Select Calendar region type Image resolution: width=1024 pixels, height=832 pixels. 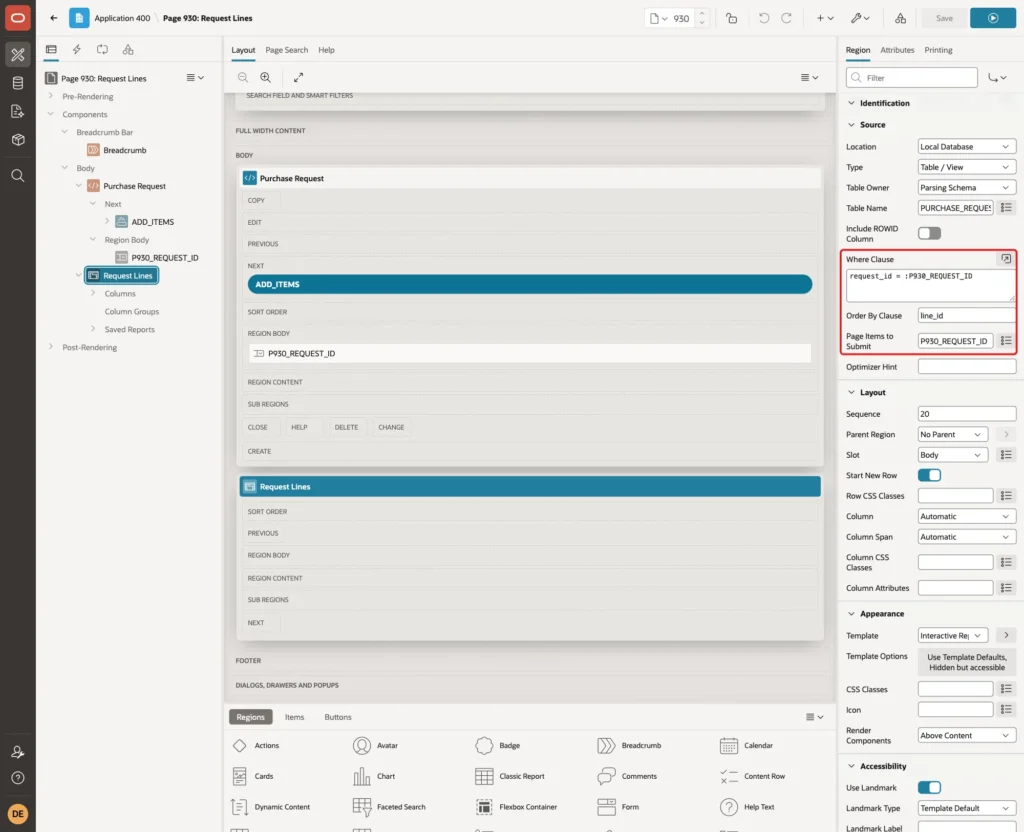pos(746,746)
